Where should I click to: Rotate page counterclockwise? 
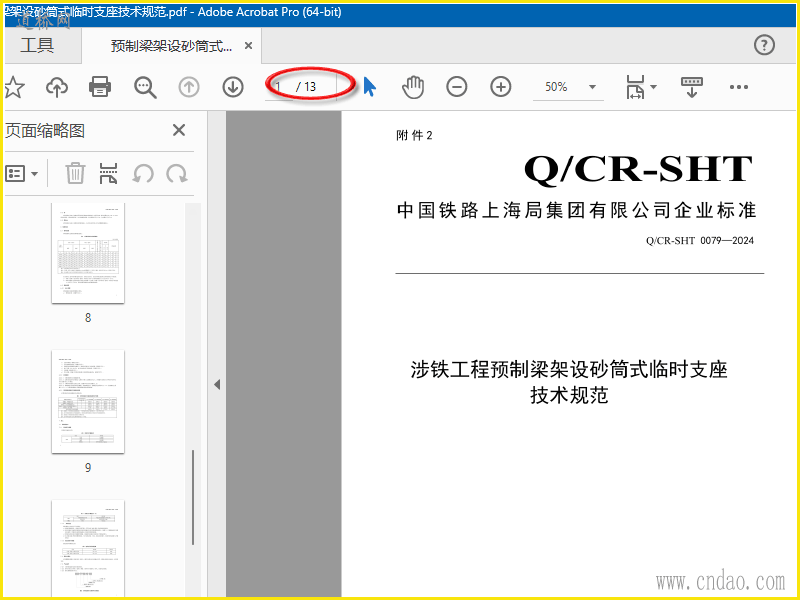pos(143,174)
